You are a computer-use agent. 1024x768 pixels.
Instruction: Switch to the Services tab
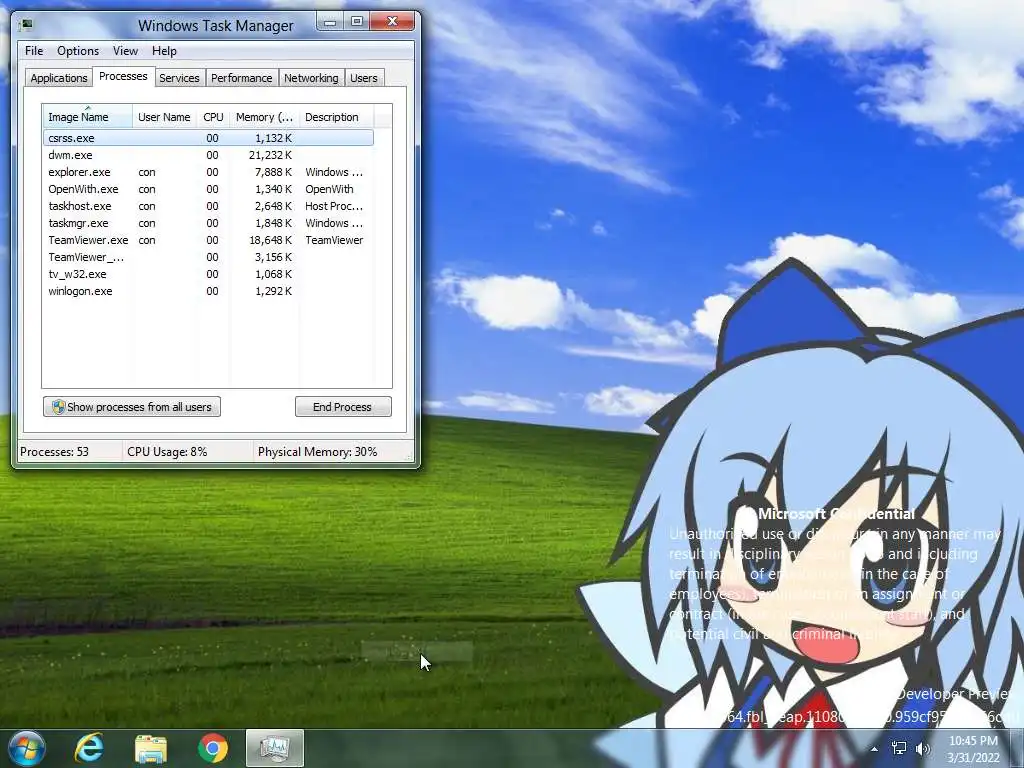pyautogui.click(x=179, y=78)
